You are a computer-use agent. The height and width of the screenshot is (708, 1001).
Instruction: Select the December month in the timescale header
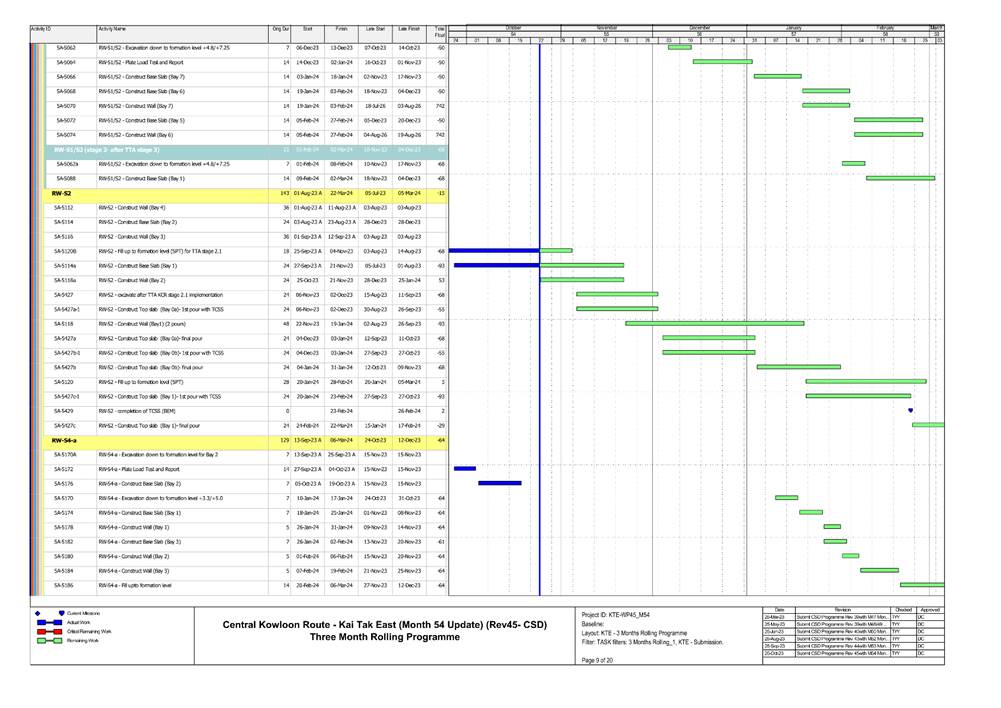tap(700, 28)
